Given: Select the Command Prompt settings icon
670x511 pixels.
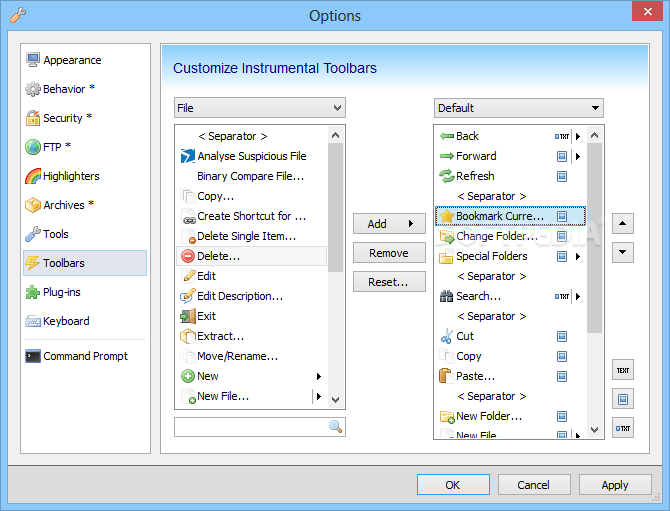Looking at the screenshot, I should [33, 356].
